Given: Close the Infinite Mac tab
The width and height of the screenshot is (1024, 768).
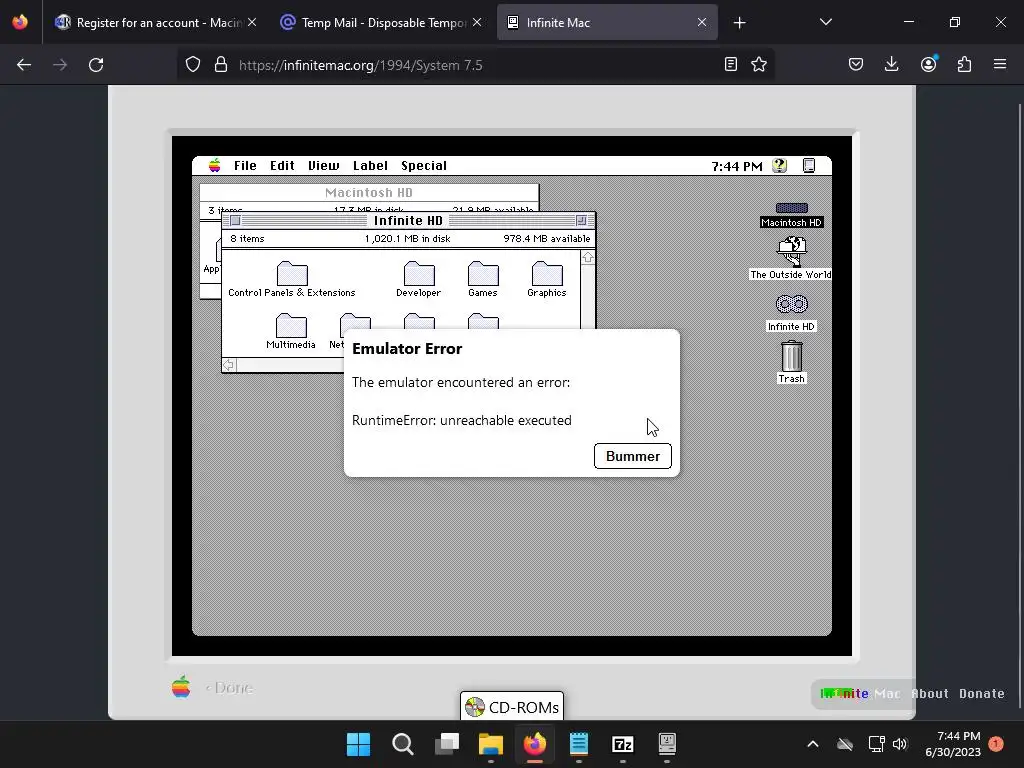Looking at the screenshot, I should 701,22.
